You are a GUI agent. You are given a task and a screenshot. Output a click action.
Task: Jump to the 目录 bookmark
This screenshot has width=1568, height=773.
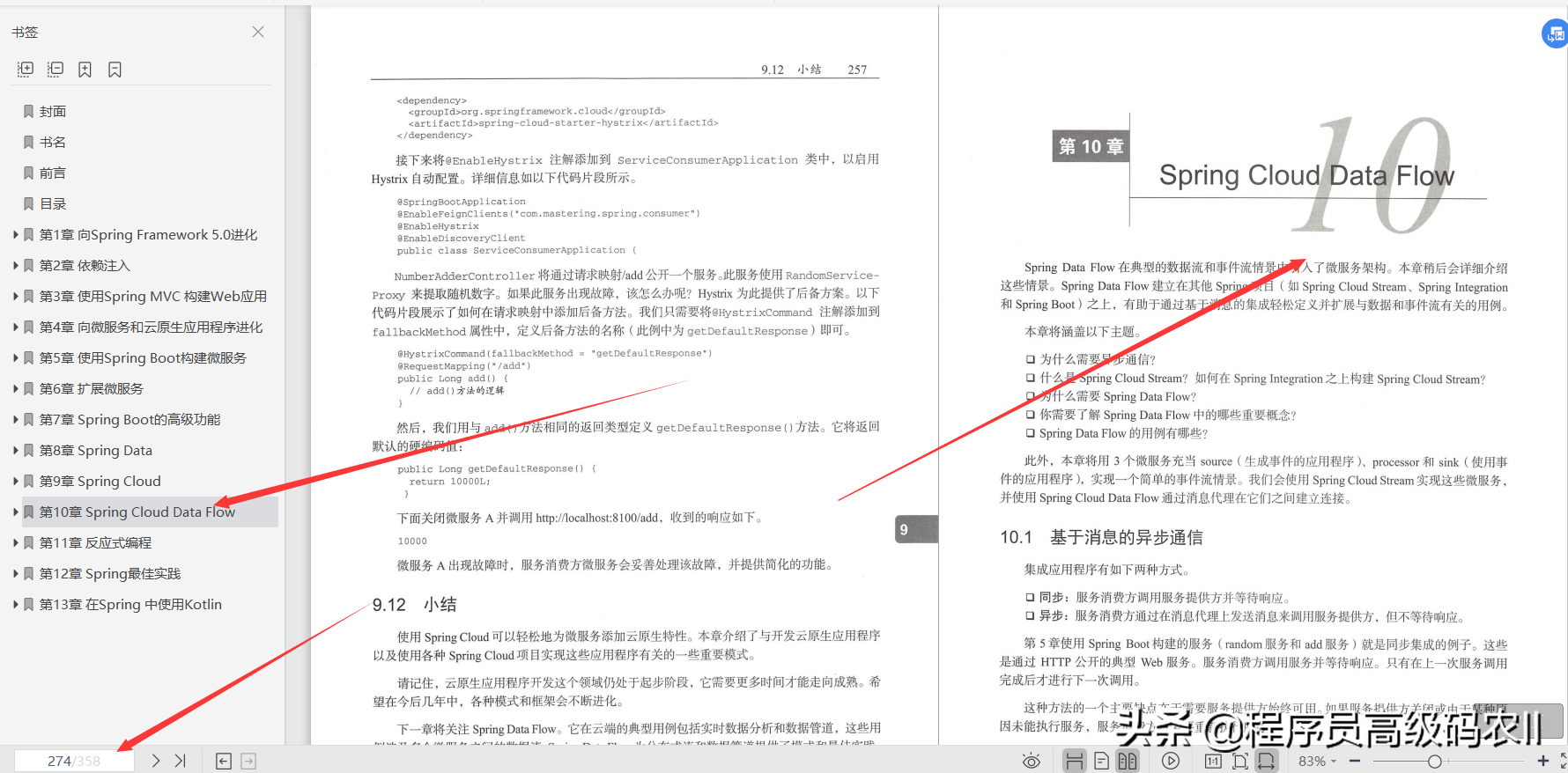(53, 203)
